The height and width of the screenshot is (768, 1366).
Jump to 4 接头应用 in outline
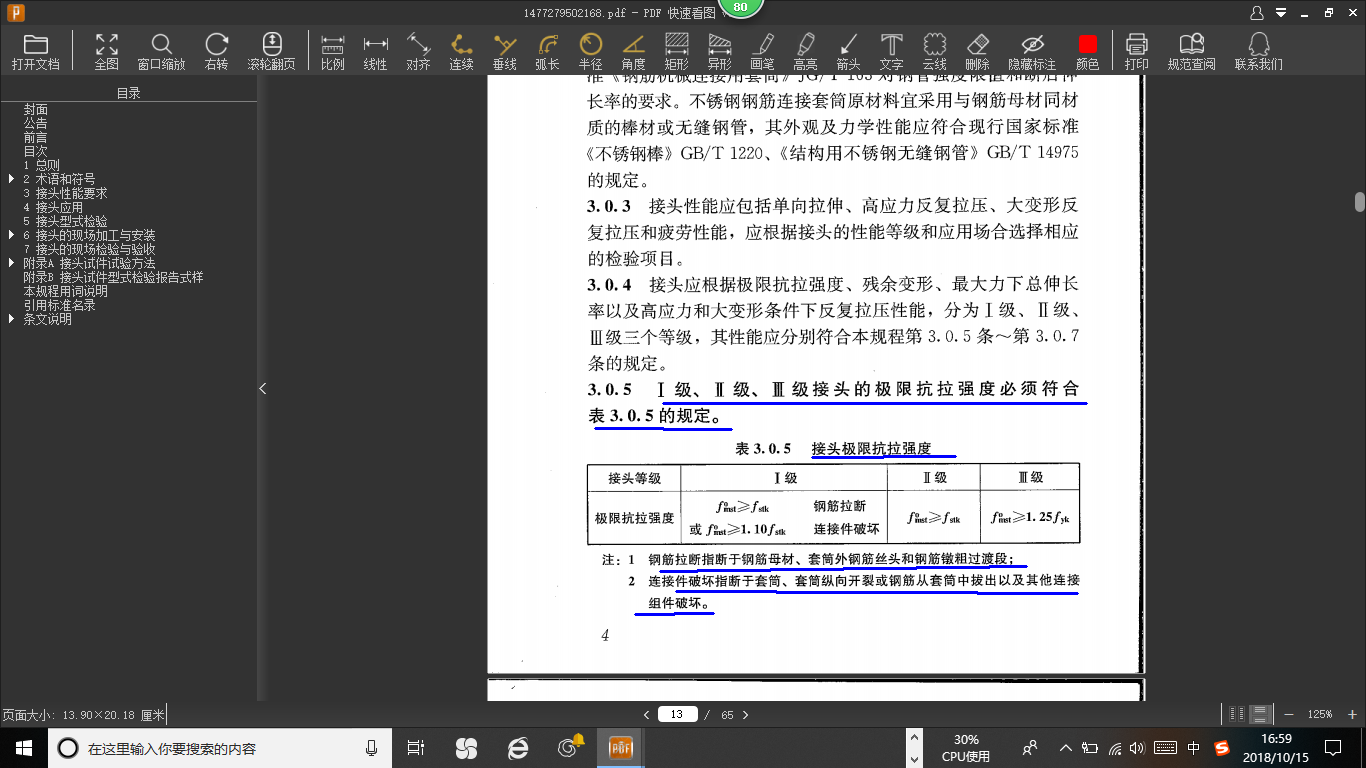coord(54,207)
